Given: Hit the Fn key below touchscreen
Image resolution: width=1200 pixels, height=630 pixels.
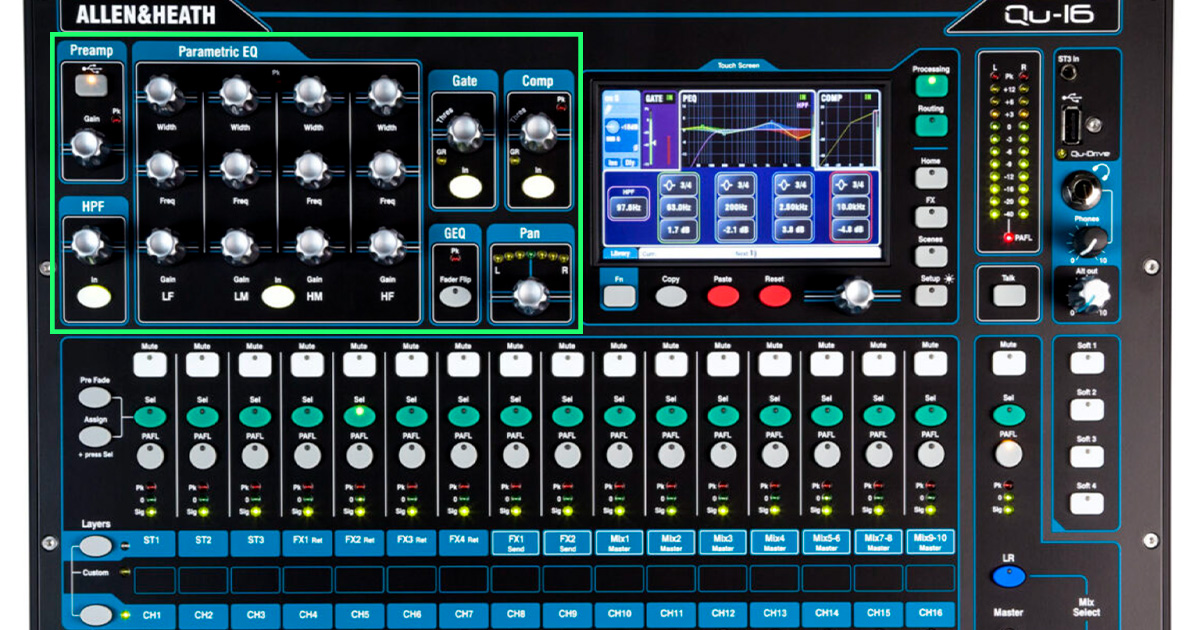Looking at the screenshot, I should [619, 295].
